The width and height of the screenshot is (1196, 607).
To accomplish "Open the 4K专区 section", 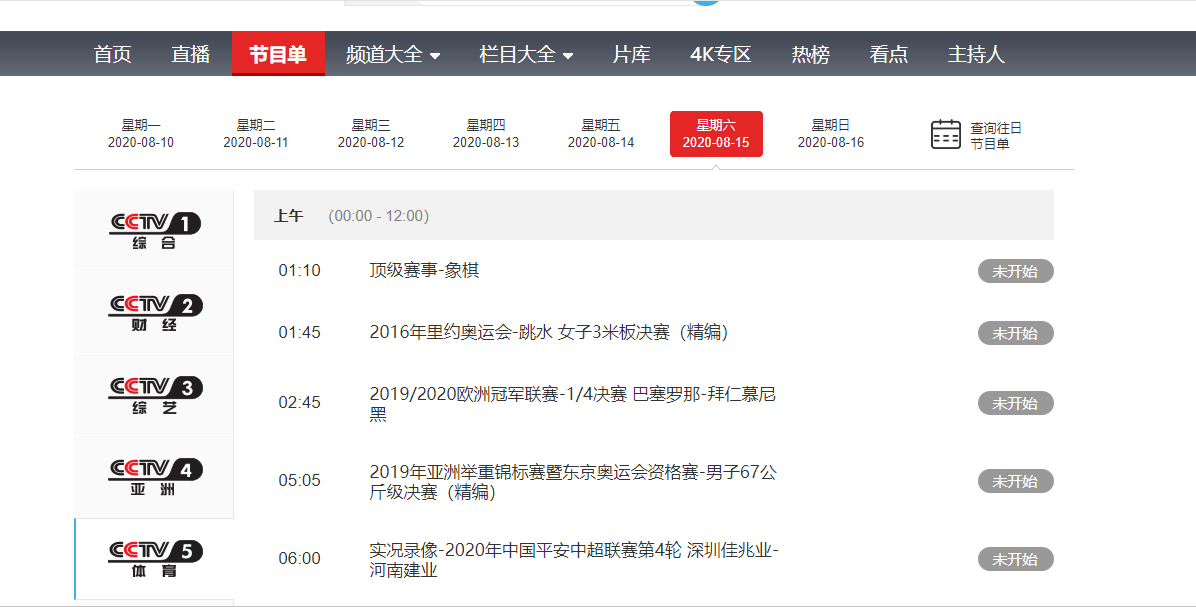I will (720, 55).
